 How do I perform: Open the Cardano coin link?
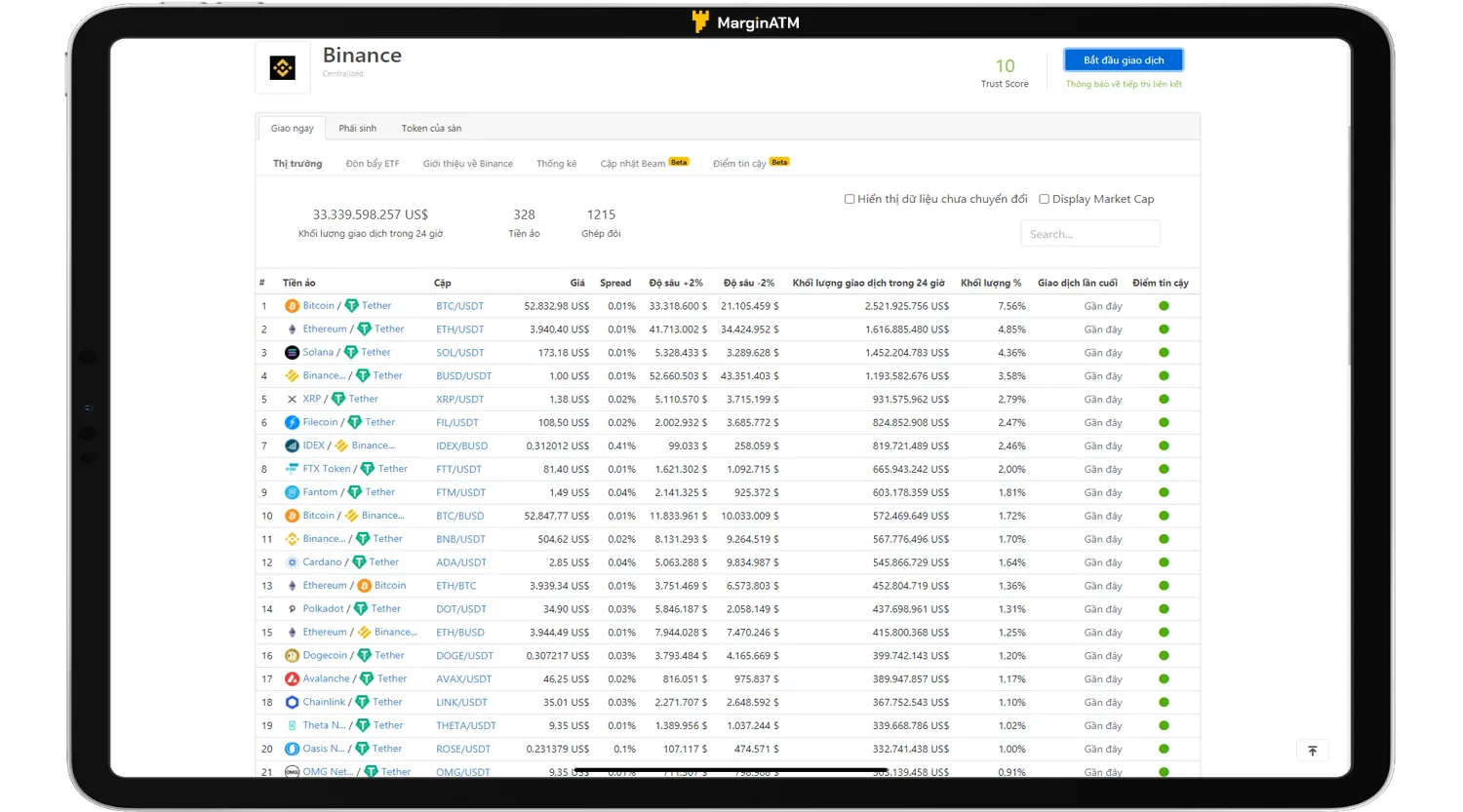(x=322, y=562)
